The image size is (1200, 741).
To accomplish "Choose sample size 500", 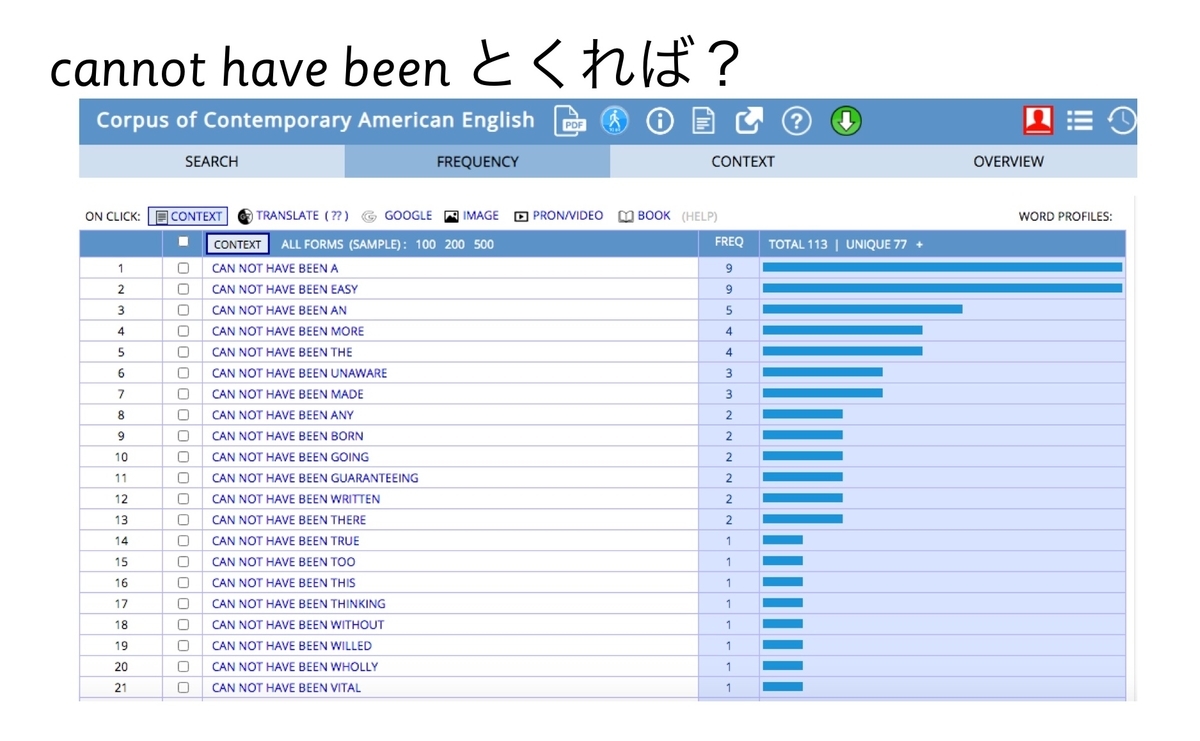I will coord(484,244).
